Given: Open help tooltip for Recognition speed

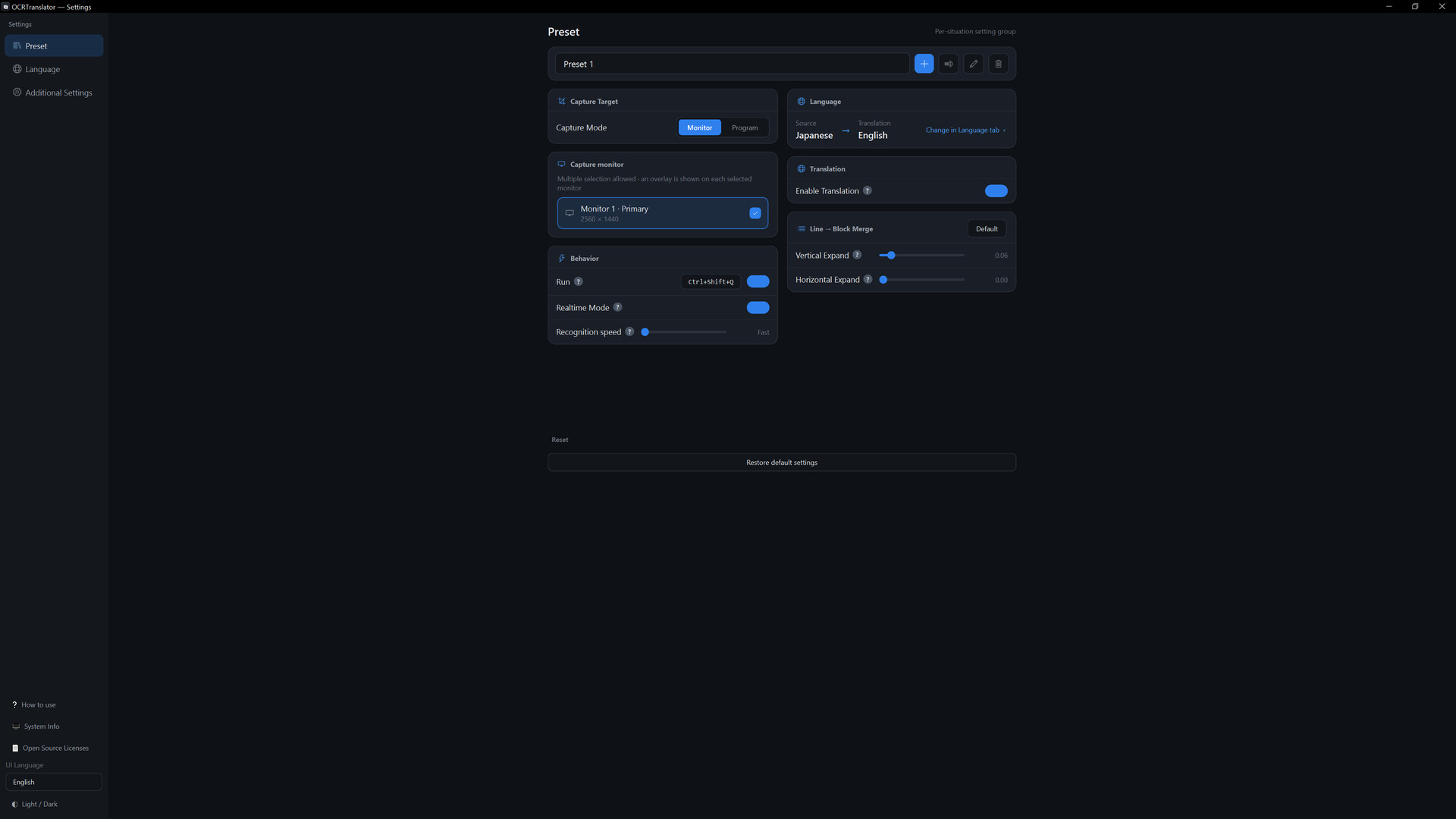Looking at the screenshot, I should [x=629, y=331].
